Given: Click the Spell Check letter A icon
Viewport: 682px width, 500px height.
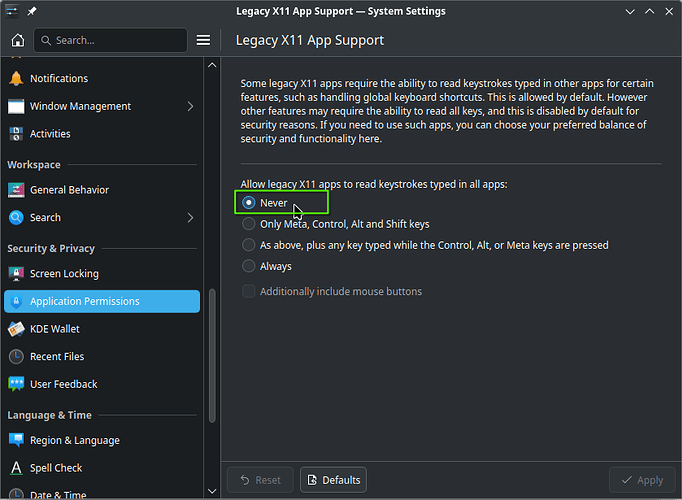Looking at the screenshot, I should [x=16, y=468].
